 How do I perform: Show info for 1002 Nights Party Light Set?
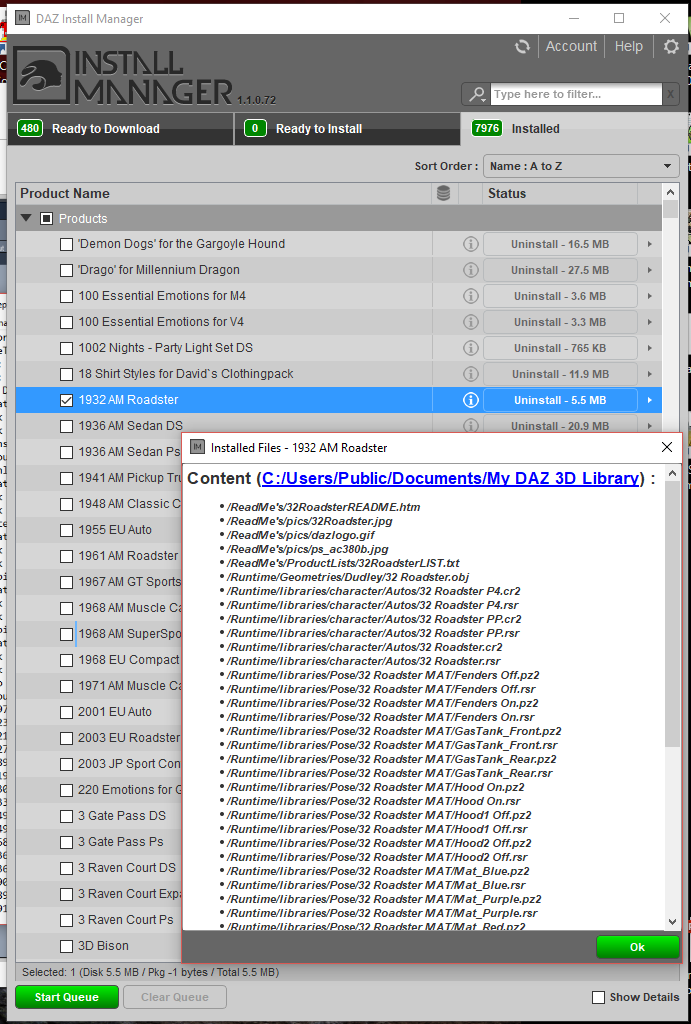coord(470,348)
